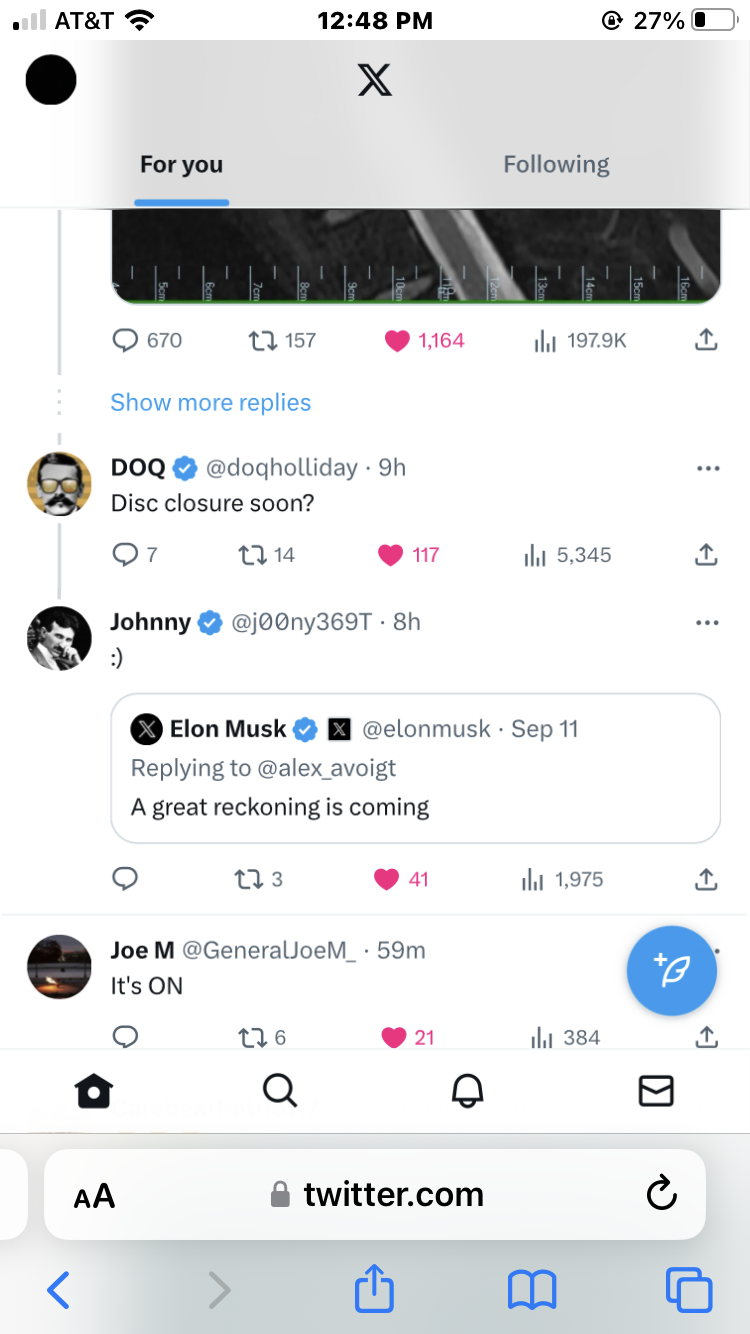
Task: Go to Home feed icon
Action: (x=94, y=1090)
